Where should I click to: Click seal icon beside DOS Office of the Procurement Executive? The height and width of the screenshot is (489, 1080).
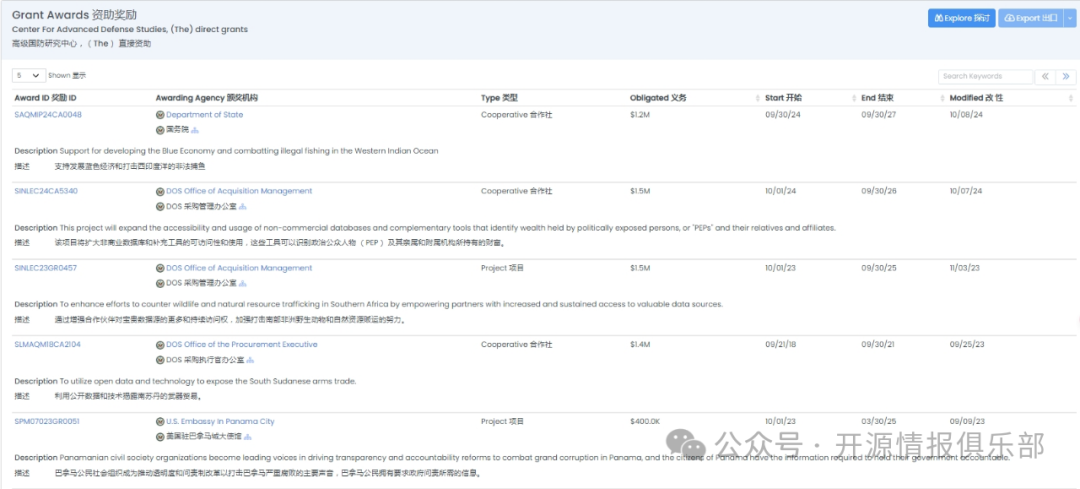click(x=160, y=345)
